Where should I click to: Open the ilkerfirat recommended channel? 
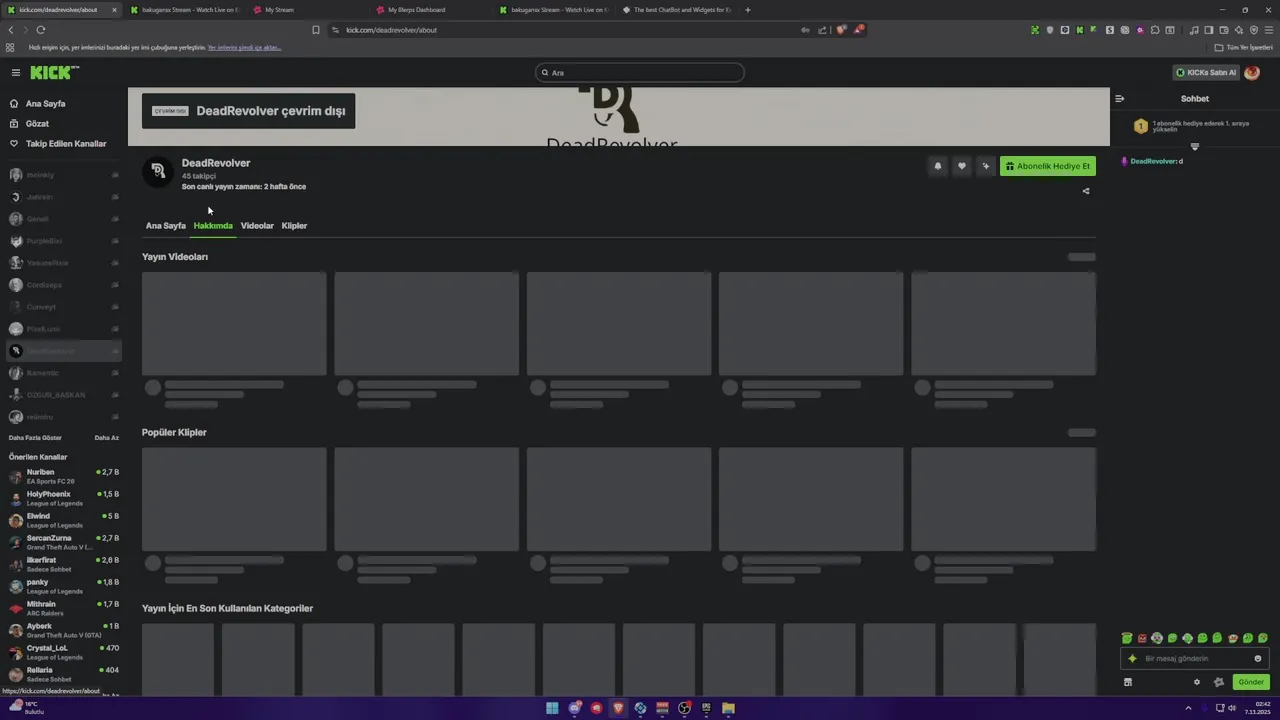tap(64, 564)
